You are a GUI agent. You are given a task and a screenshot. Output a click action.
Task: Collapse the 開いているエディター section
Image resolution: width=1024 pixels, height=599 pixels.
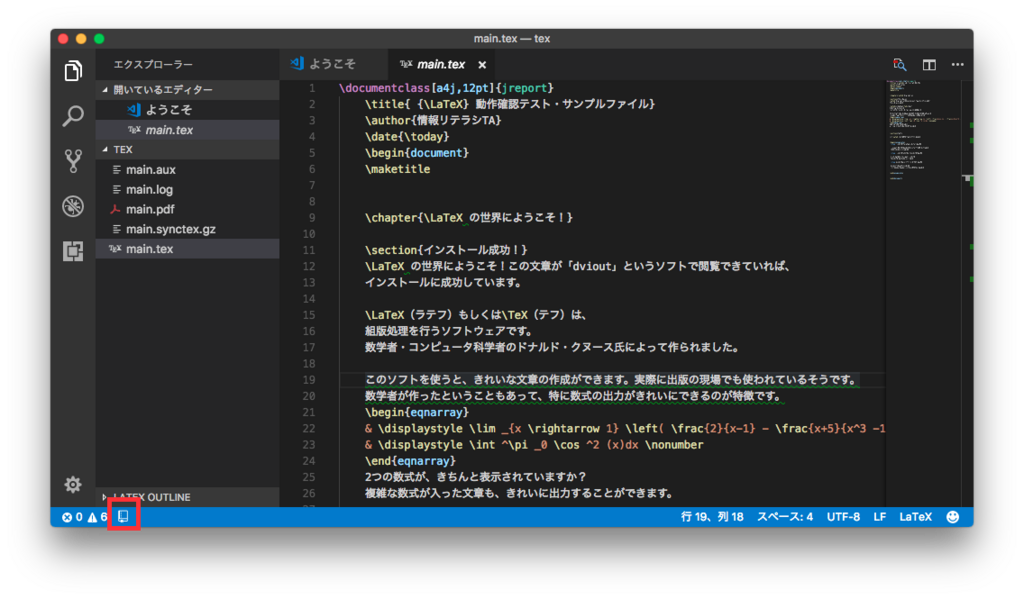pyautogui.click(x=187, y=89)
